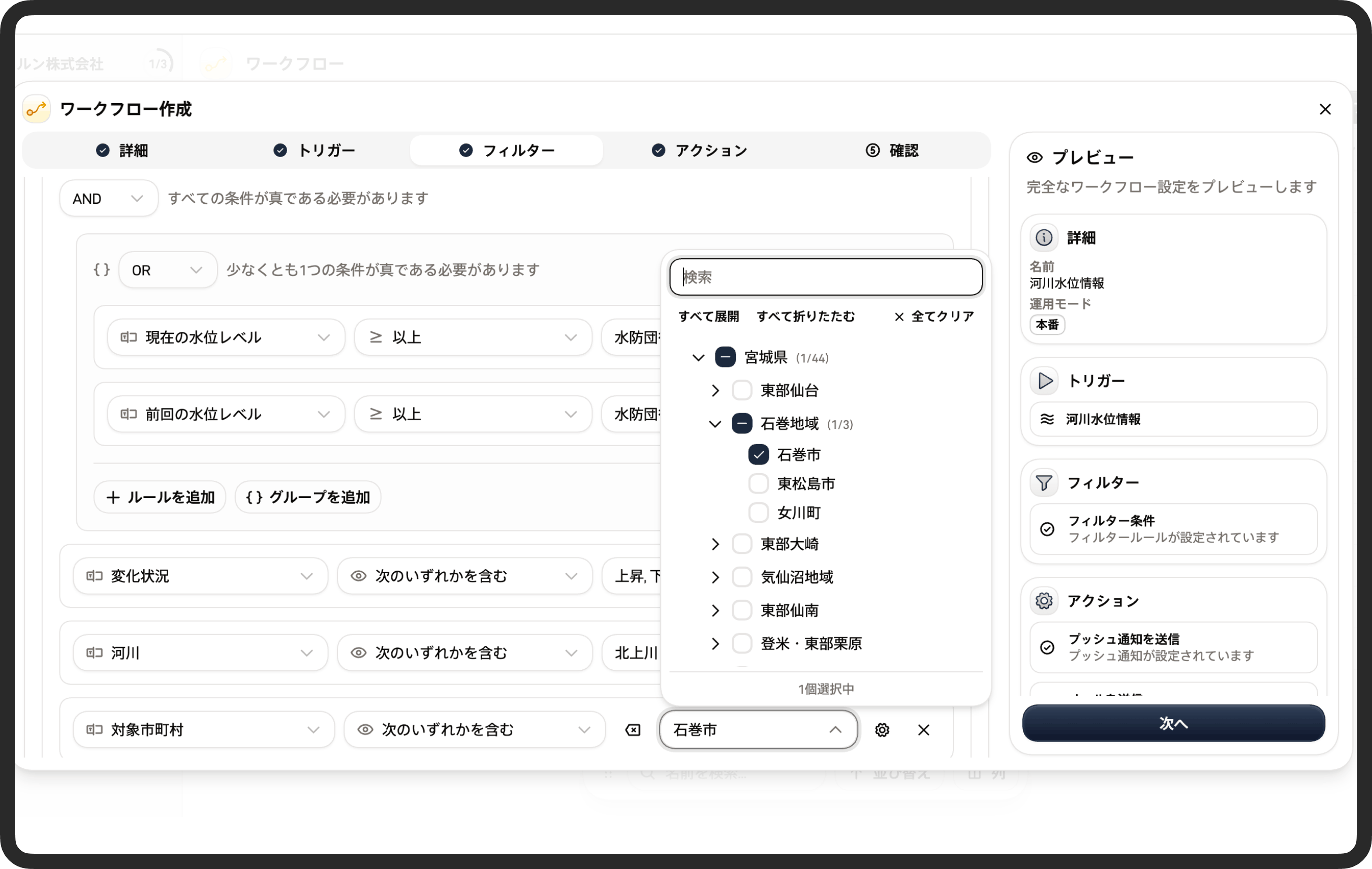Click the info icon in 詳細 preview card
This screenshot has height=869, width=1372.
coord(1044,238)
